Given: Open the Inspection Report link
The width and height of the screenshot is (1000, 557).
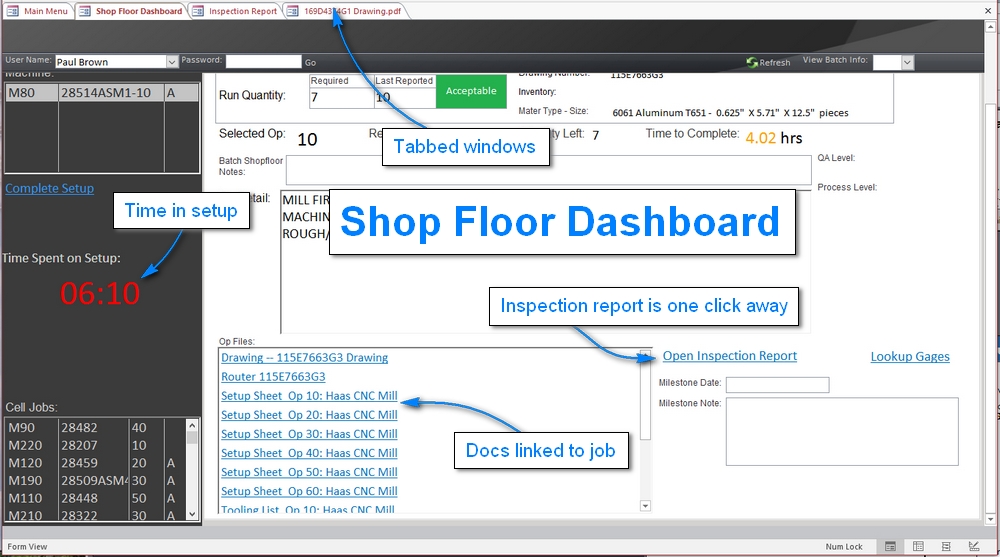Looking at the screenshot, I should tap(730, 356).
